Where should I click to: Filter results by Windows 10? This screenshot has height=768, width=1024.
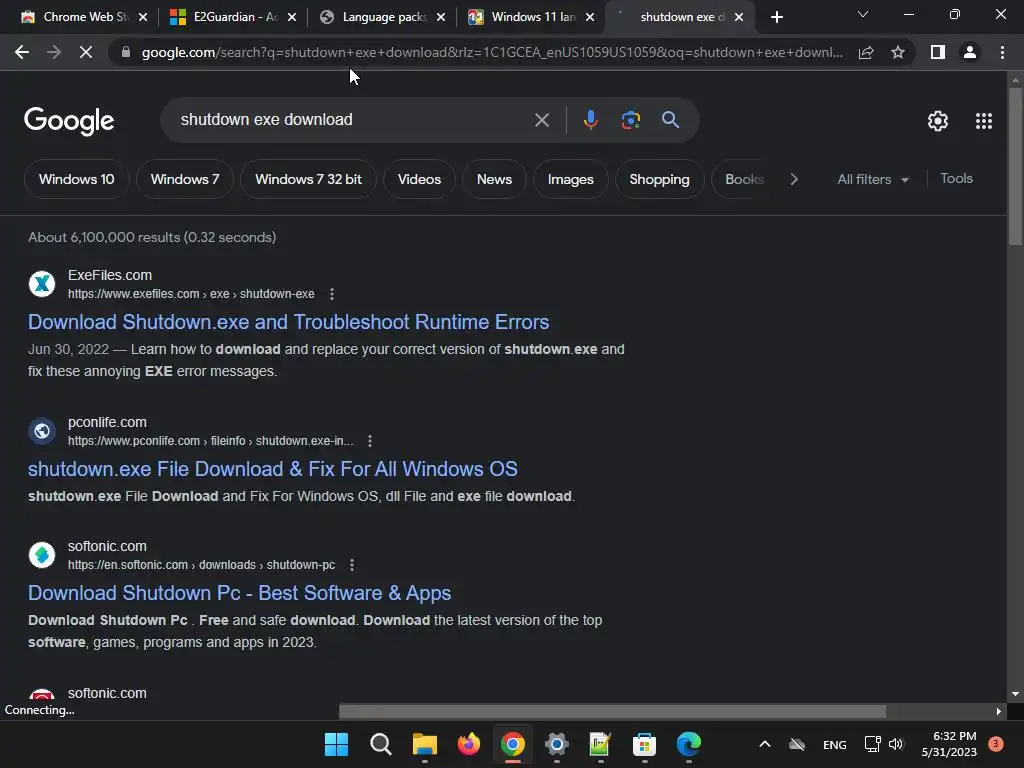(76, 180)
